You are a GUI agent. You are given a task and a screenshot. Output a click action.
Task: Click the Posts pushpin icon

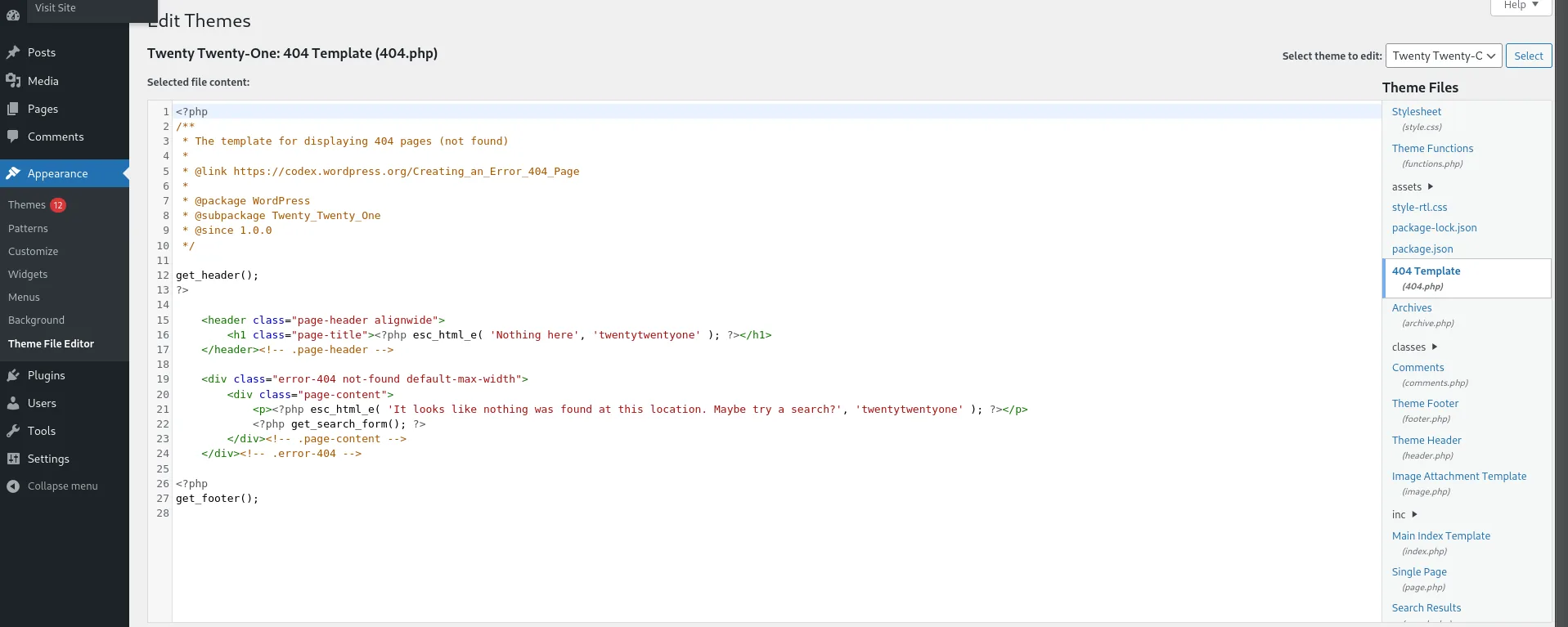(x=13, y=52)
